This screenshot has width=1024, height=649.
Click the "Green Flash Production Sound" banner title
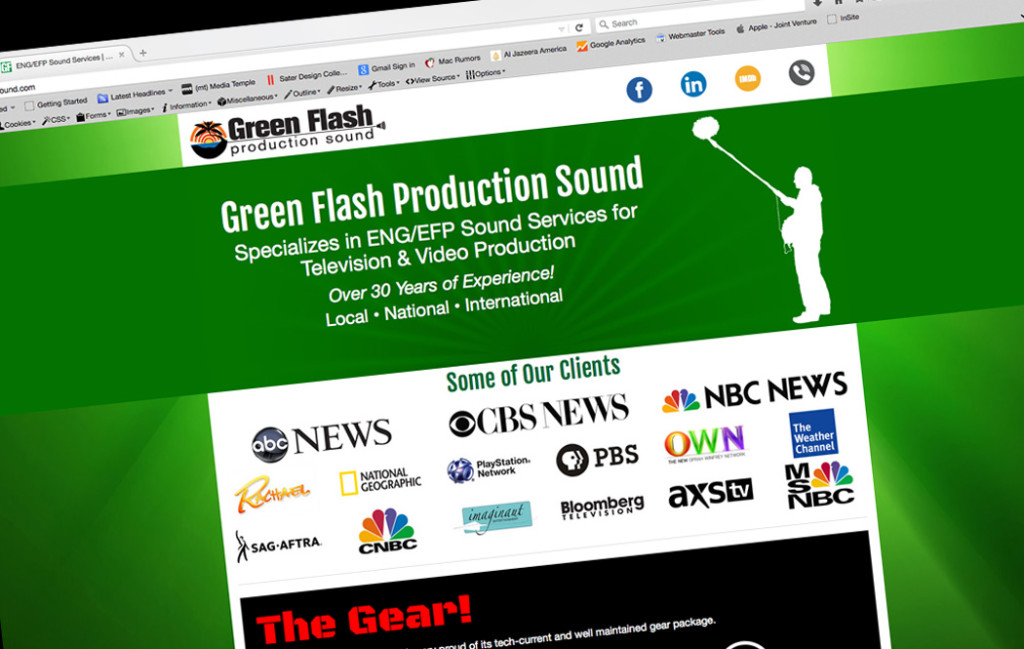click(x=432, y=194)
